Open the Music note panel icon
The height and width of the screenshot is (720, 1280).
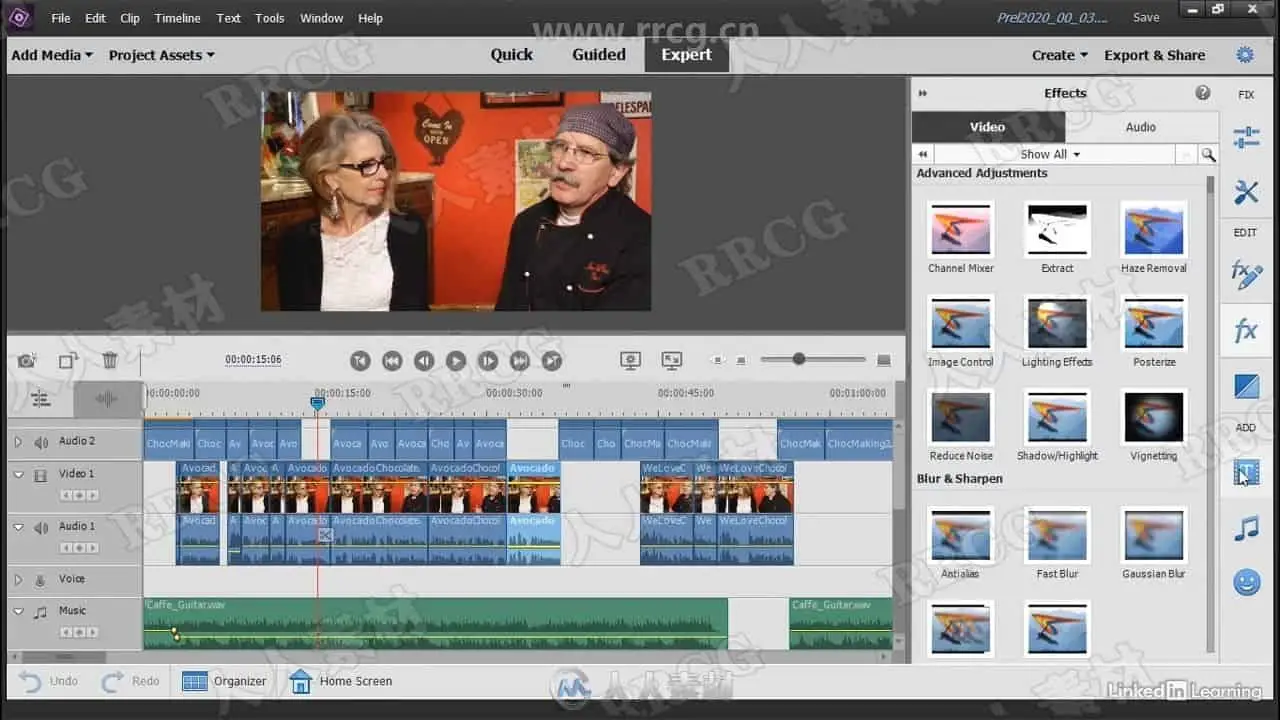pos(1246,528)
